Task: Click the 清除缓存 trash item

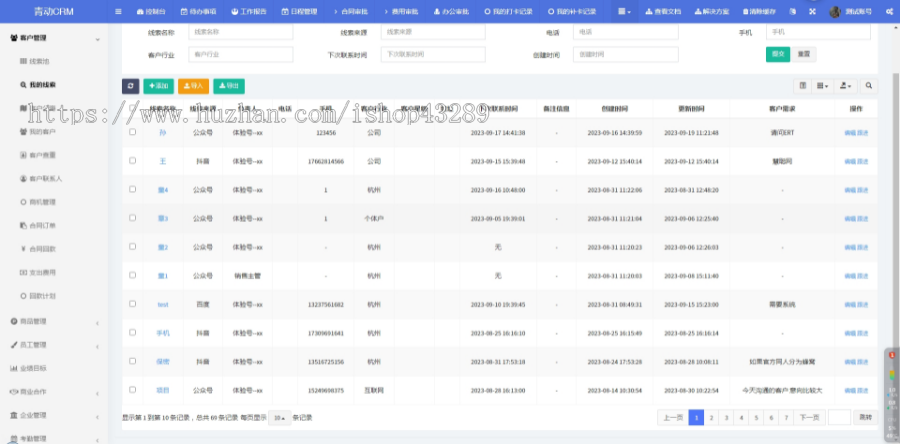Action: coord(764,11)
